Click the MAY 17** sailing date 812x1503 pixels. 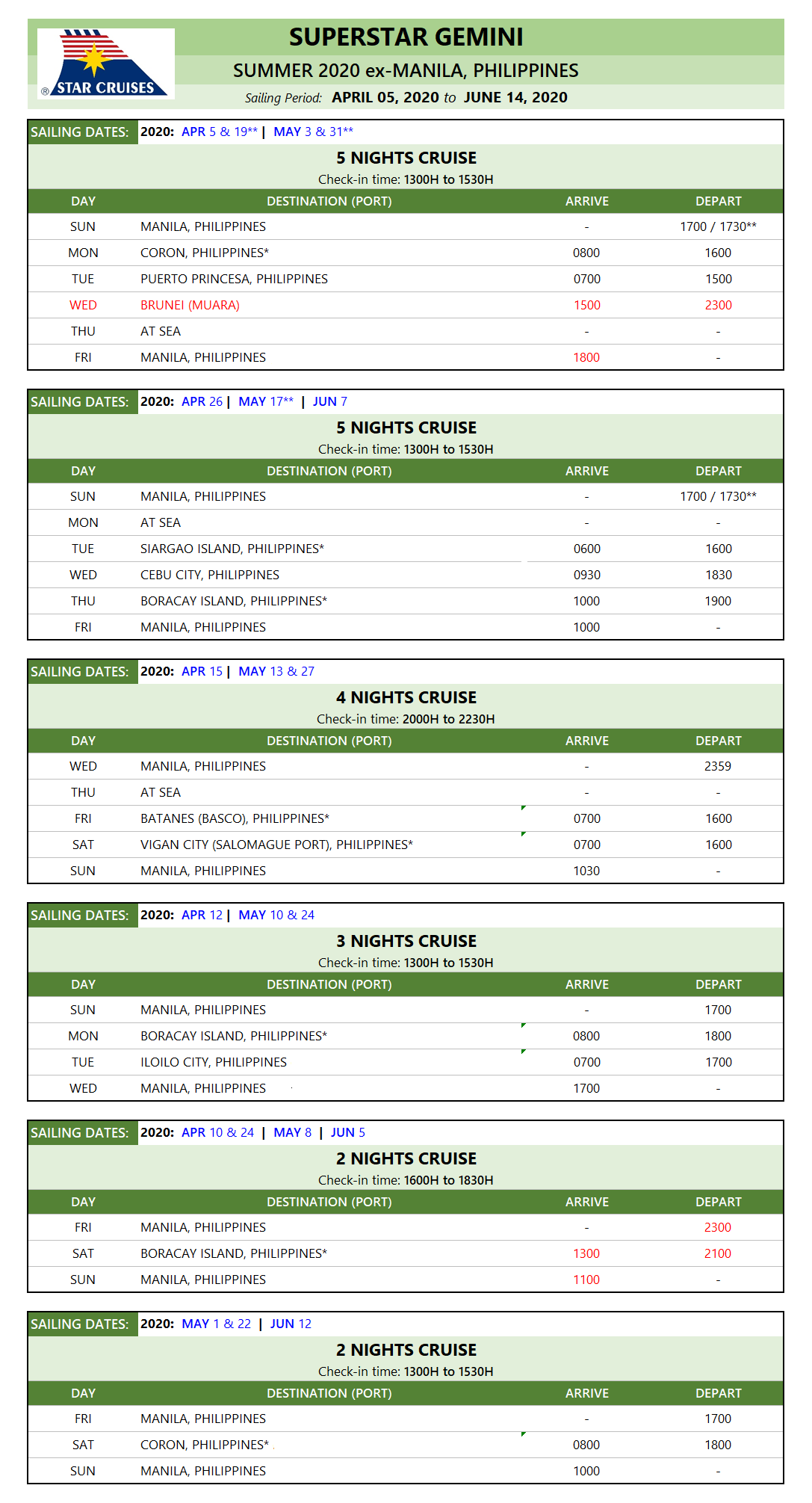(x=266, y=401)
